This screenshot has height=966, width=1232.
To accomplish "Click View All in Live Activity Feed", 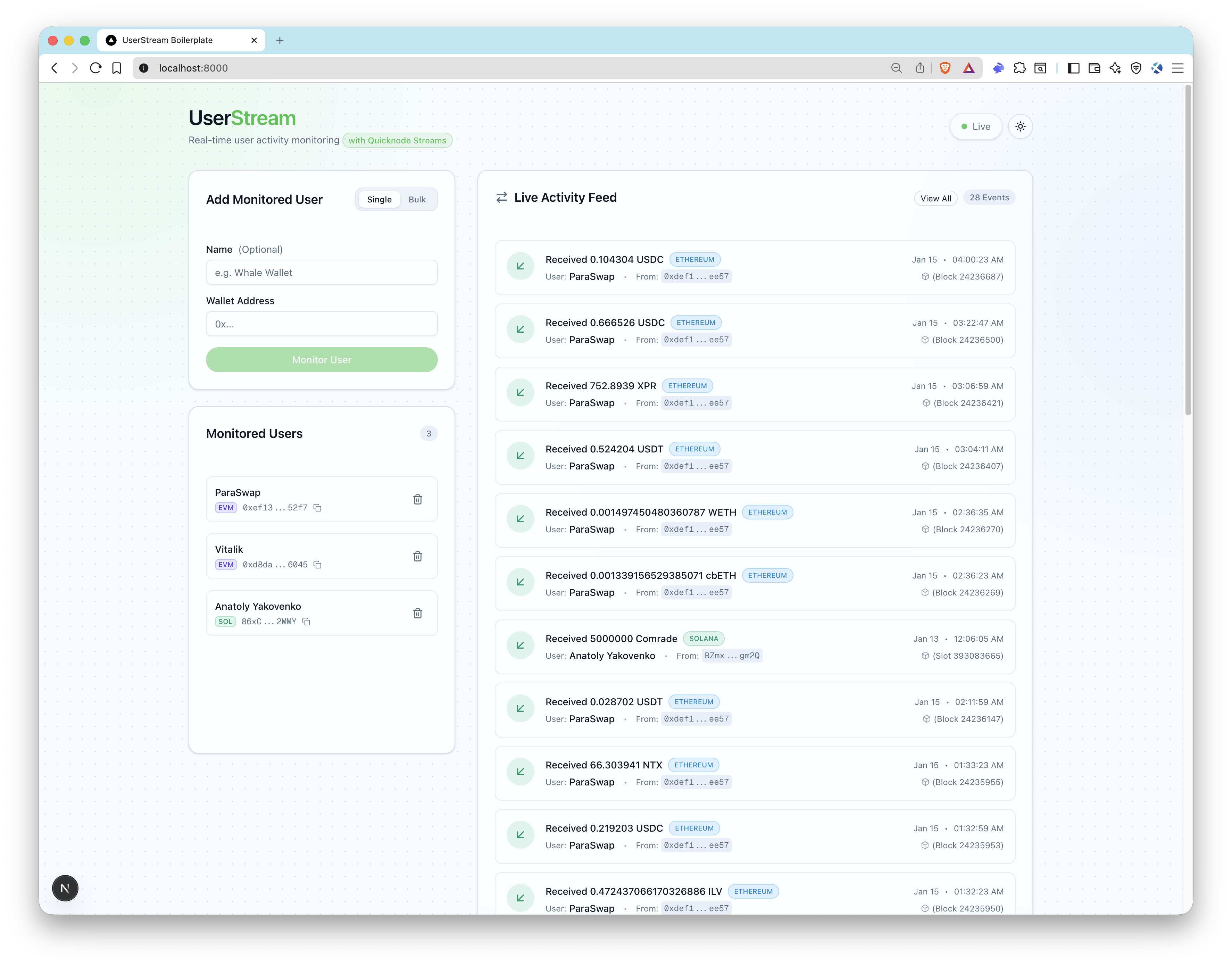I will coord(935,199).
